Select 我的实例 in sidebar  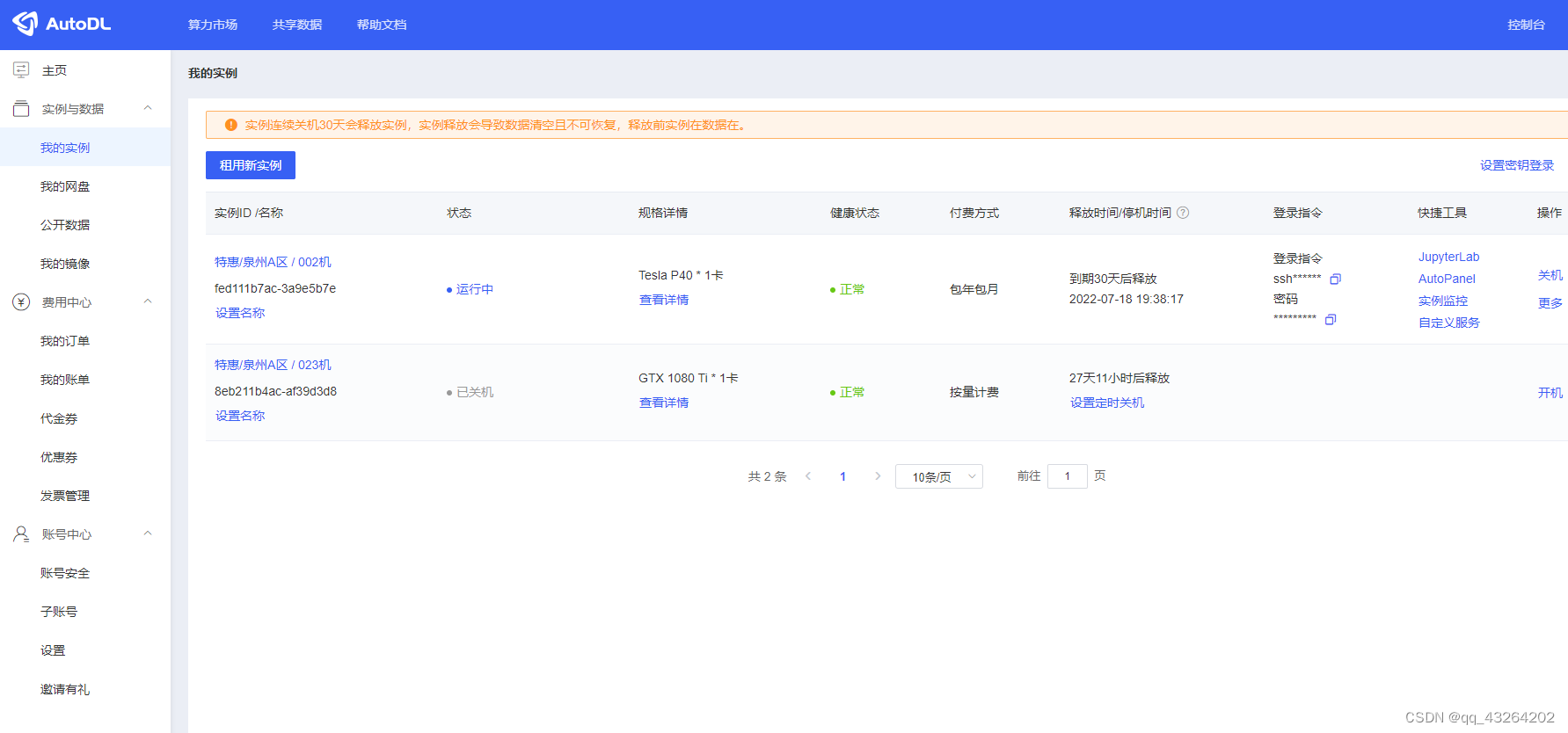tap(85, 148)
